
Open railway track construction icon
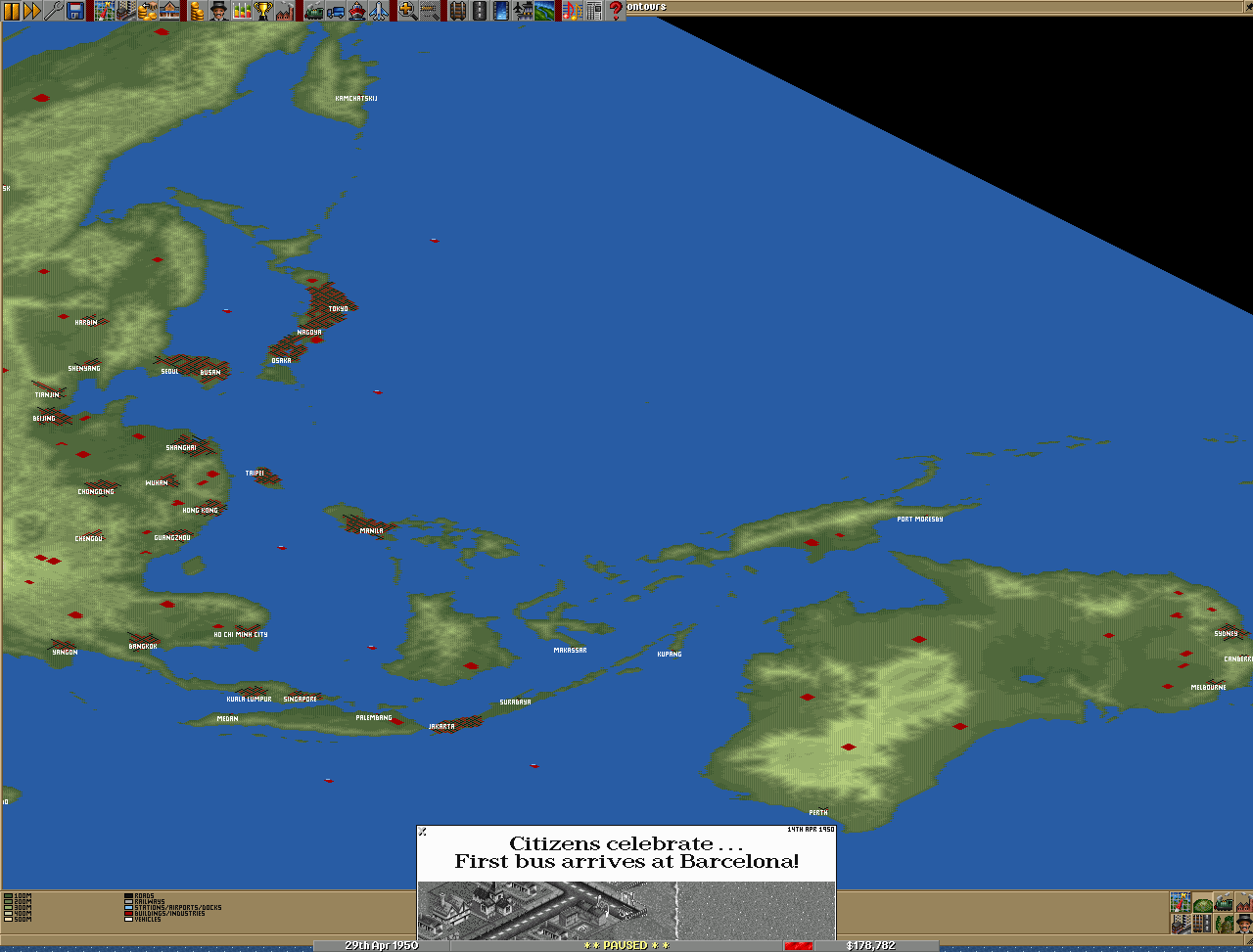(x=457, y=11)
